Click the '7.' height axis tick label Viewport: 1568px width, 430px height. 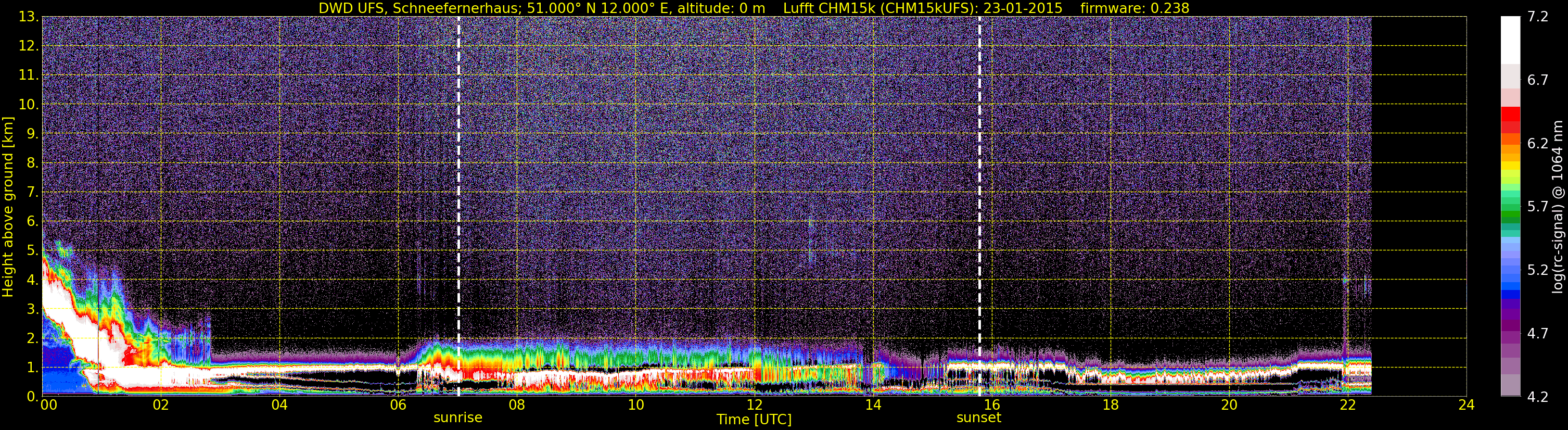[x=32, y=192]
